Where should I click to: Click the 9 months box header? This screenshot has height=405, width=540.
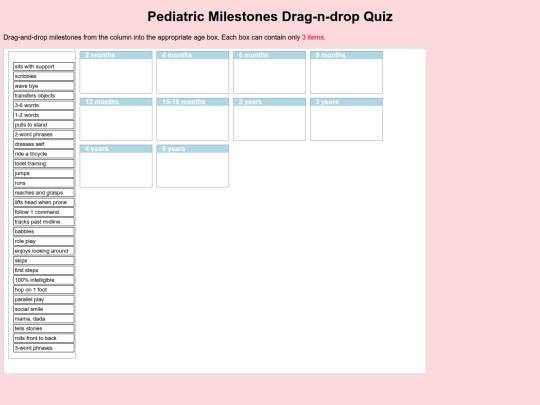pos(346,55)
